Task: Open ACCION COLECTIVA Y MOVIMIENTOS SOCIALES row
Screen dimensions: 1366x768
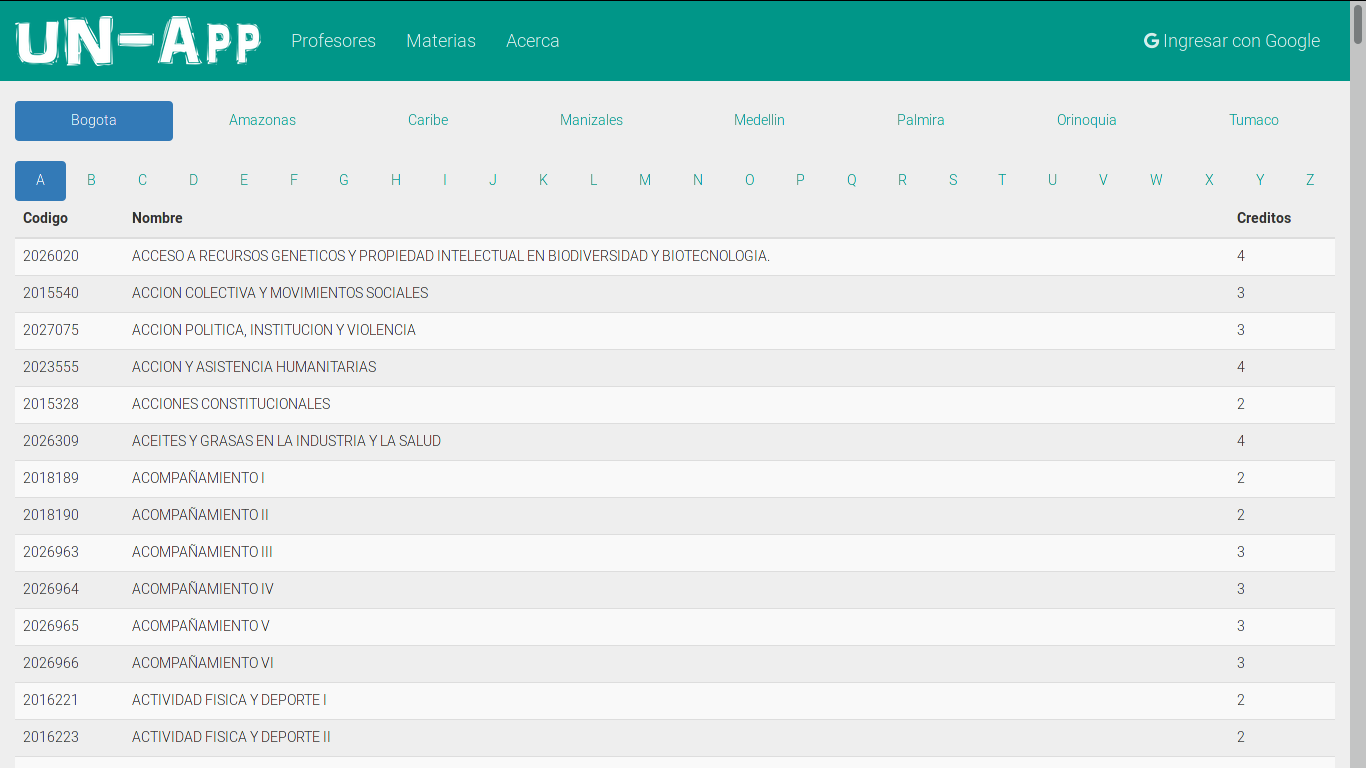Action: click(675, 294)
